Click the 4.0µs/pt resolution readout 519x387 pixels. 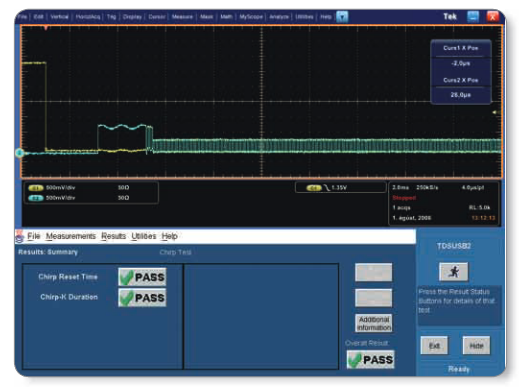click(473, 188)
